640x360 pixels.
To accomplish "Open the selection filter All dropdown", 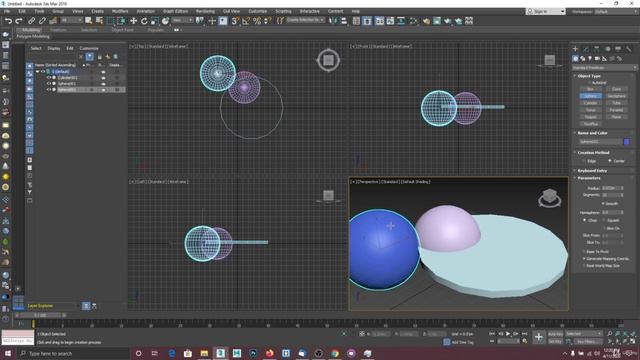I will point(72,20).
